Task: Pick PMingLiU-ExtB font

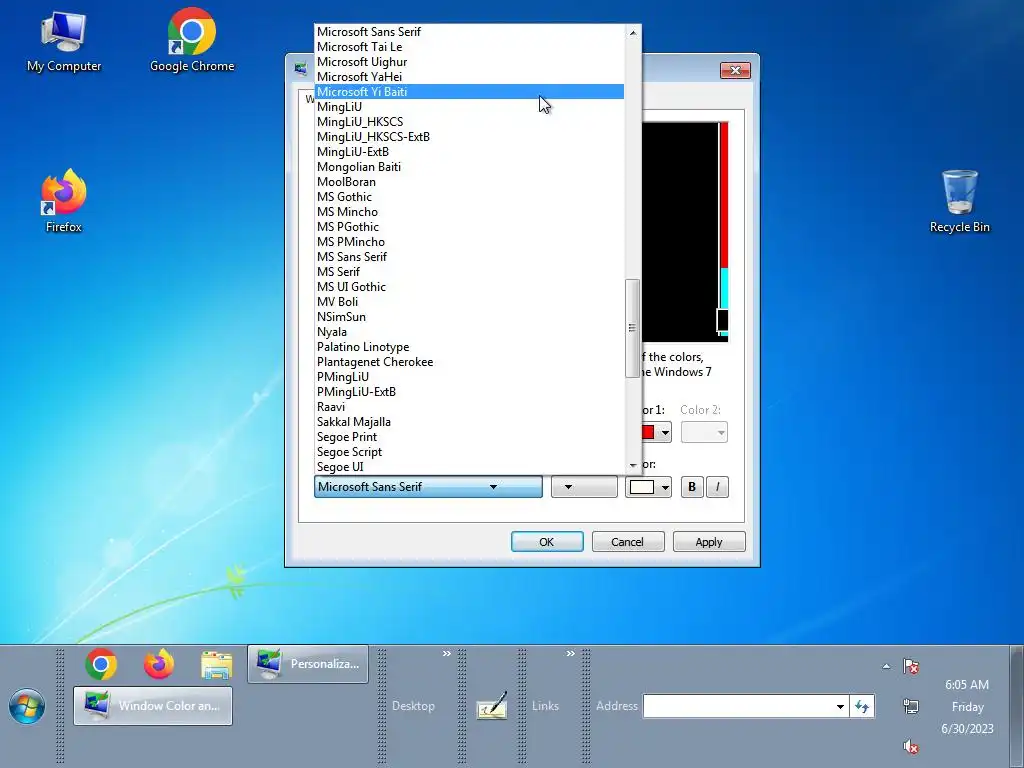Action: [x=469, y=392]
